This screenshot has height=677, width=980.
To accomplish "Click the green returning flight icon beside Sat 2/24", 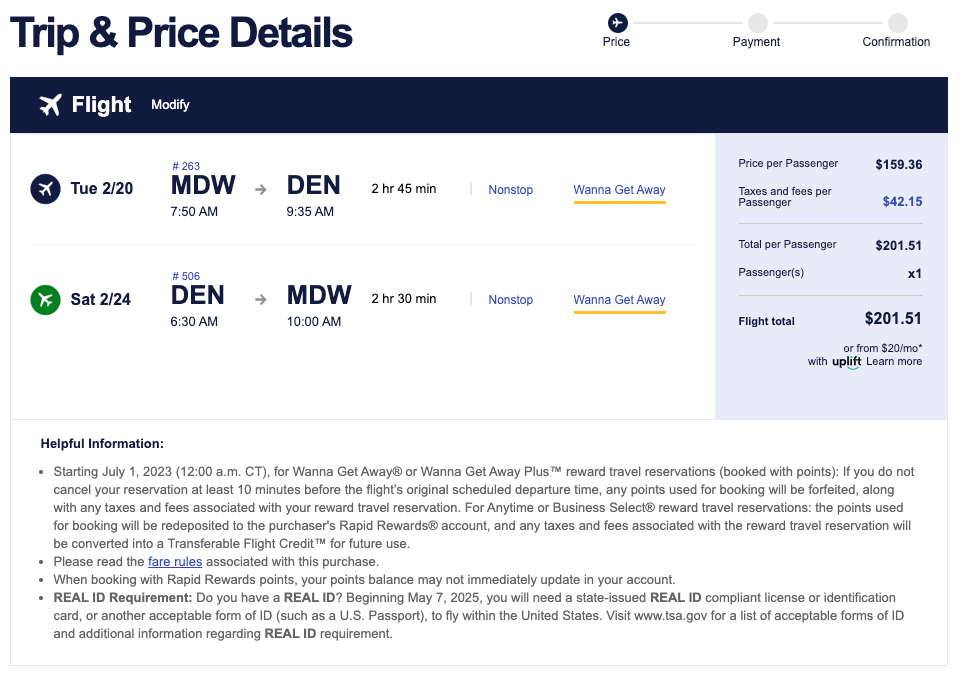I will (46, 299).
